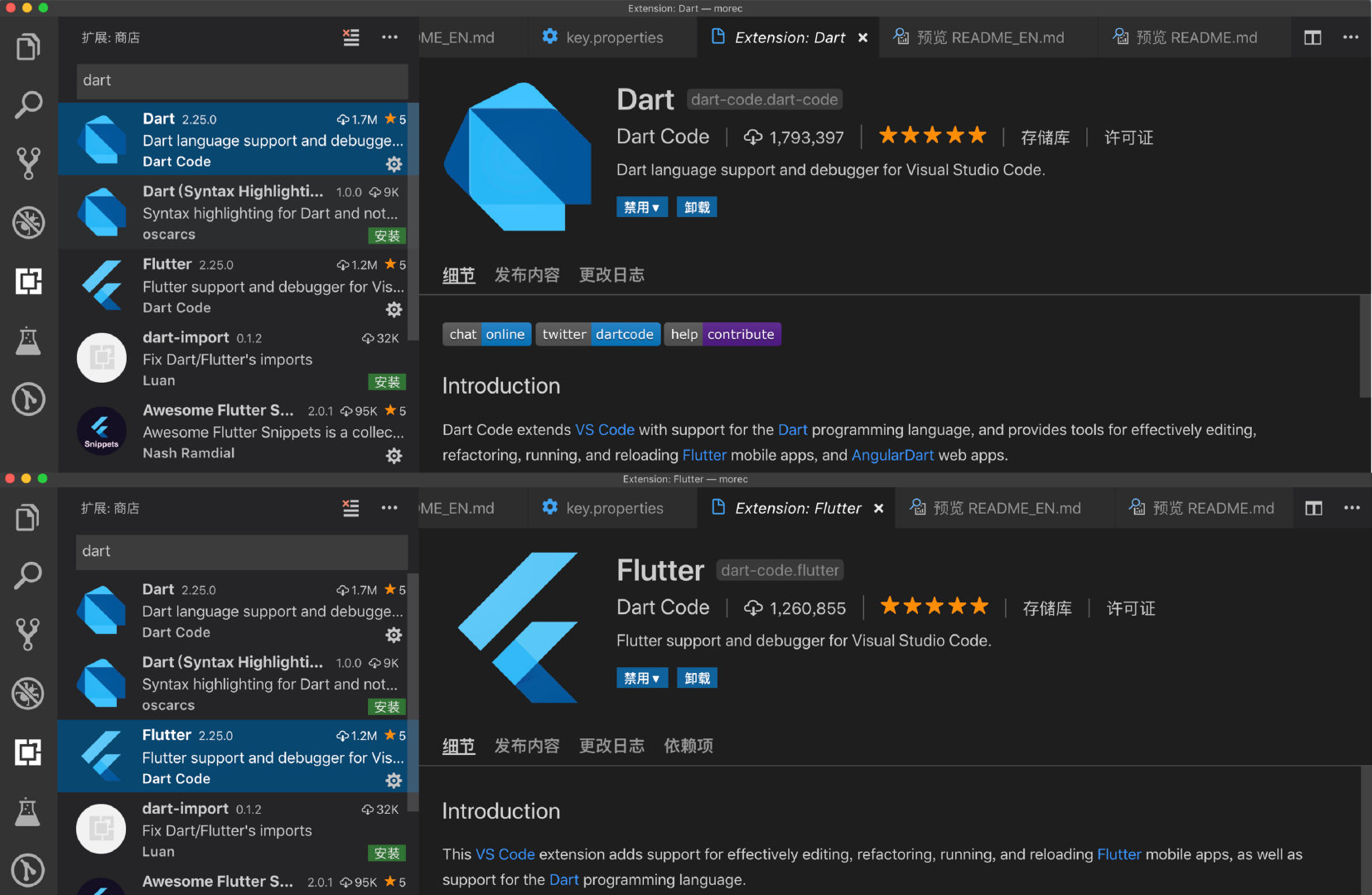Click manage gear for Dart in bottom list
The image size is (1372, 895).
click(x=394, y=635)
